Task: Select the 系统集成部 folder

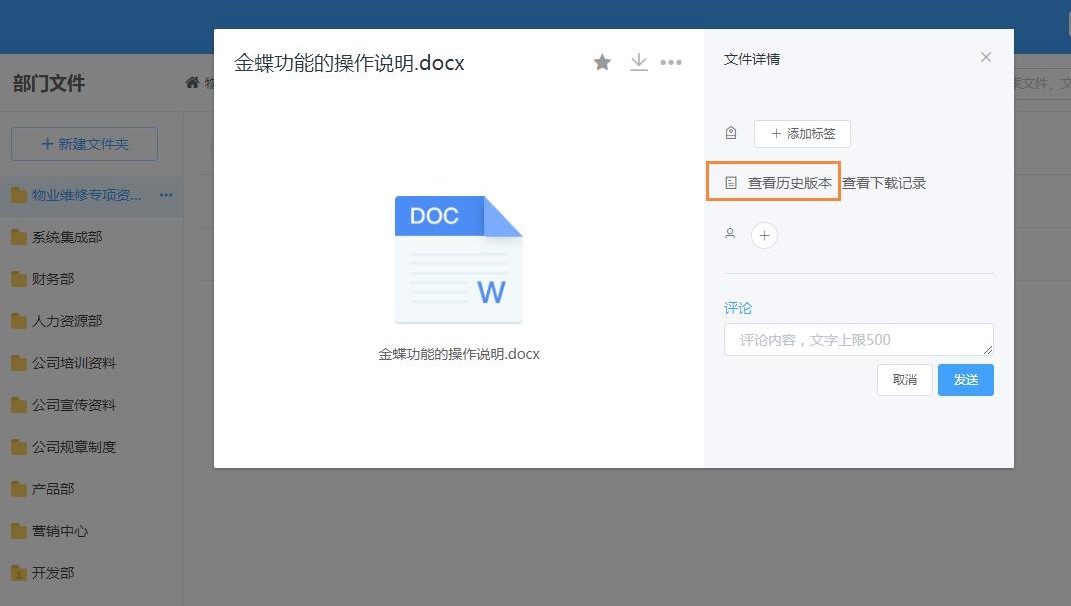Action: [67, 237]
